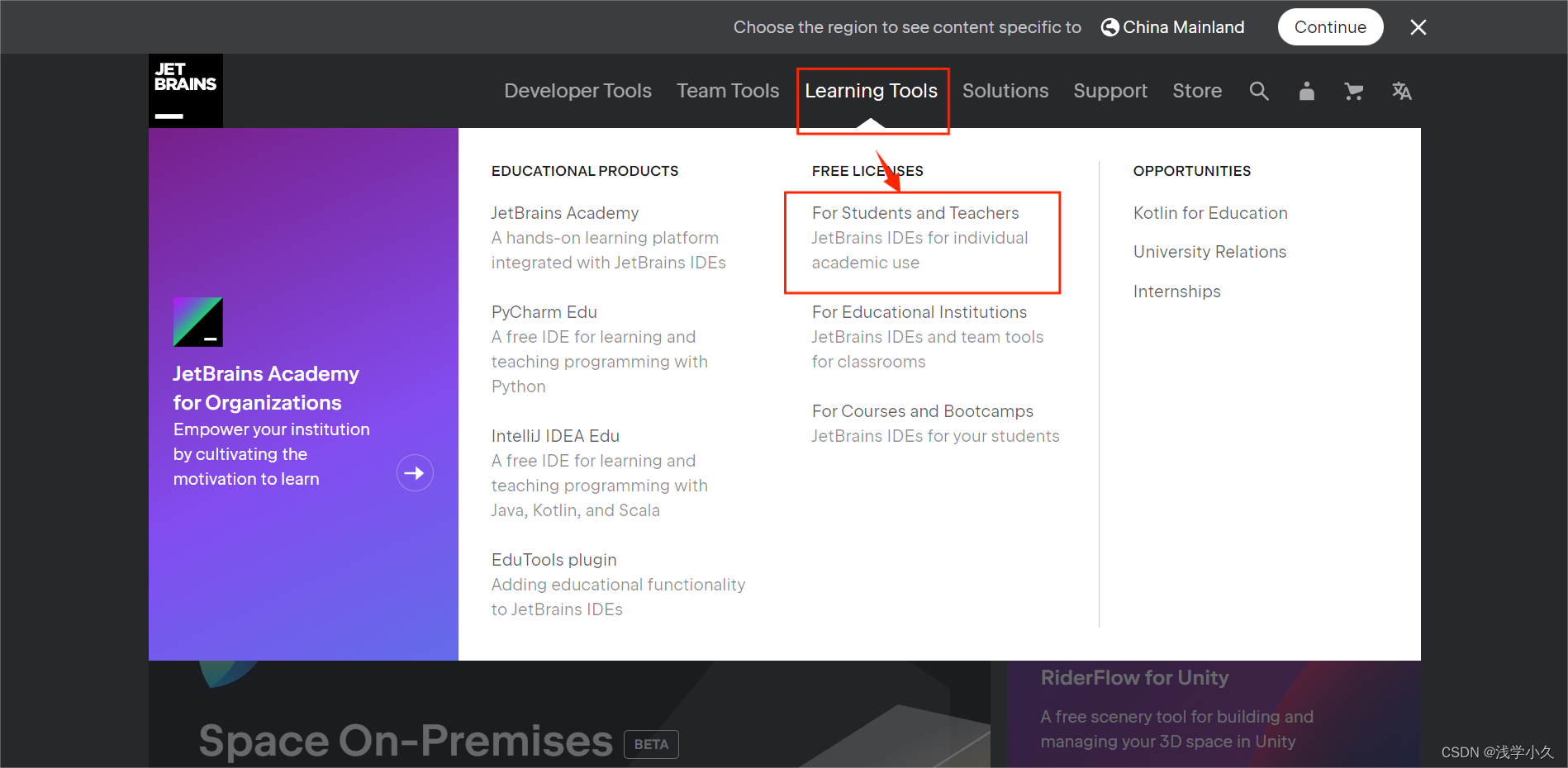Click the EDUCATIONAL PRODUCTS heading
This screenshot has height=768, width=1568.
[585, 171]
